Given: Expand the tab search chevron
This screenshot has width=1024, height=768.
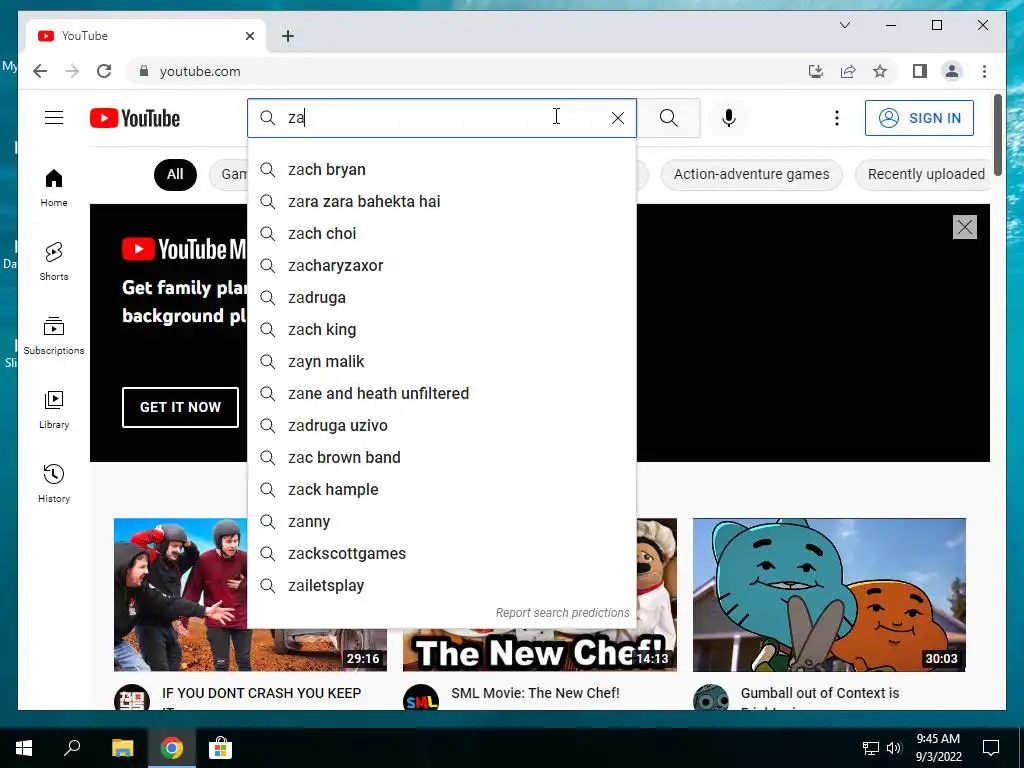Looking at the screenshot, I should pos(844,25).
